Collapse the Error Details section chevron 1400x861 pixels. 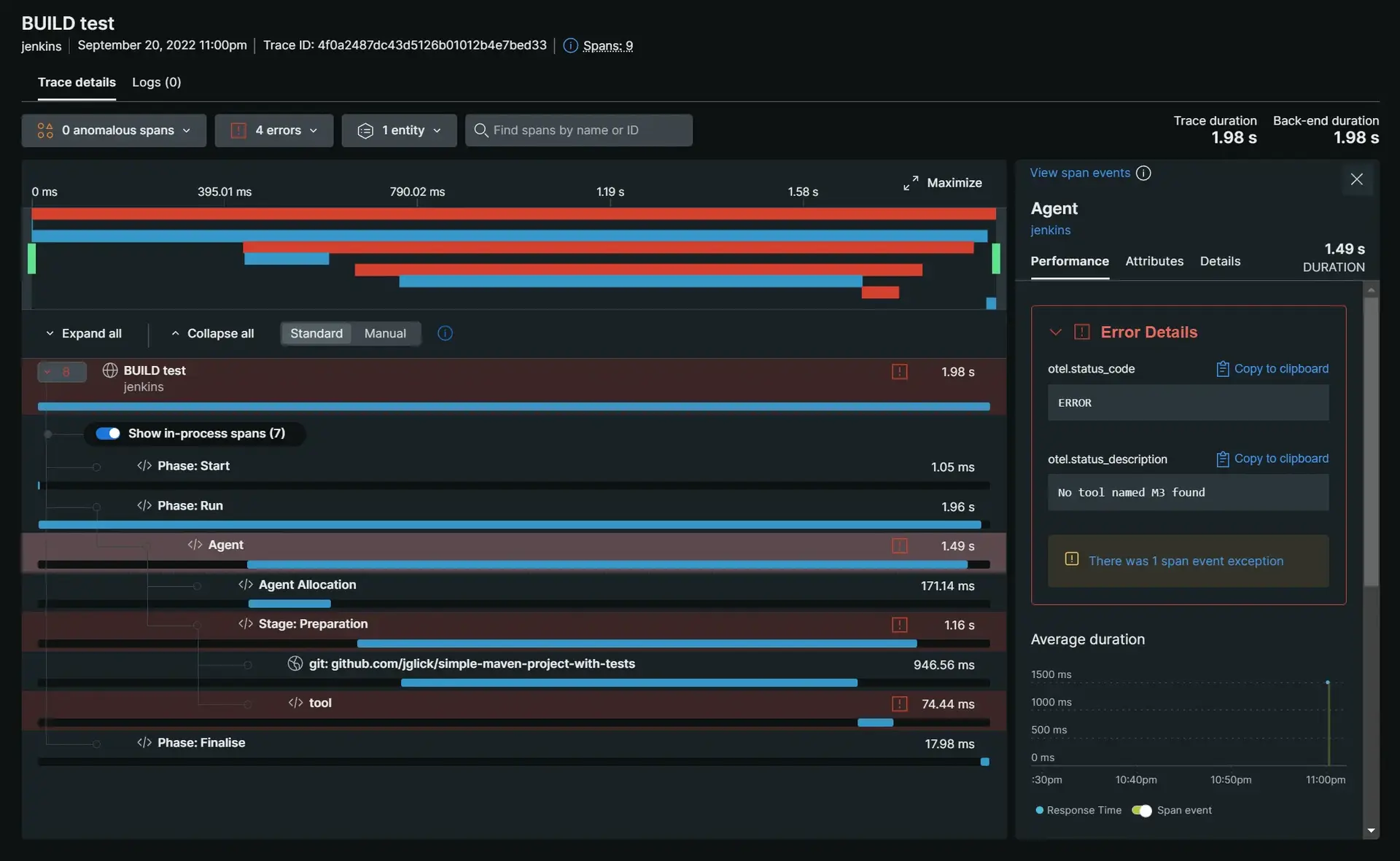click(1055, 332)
